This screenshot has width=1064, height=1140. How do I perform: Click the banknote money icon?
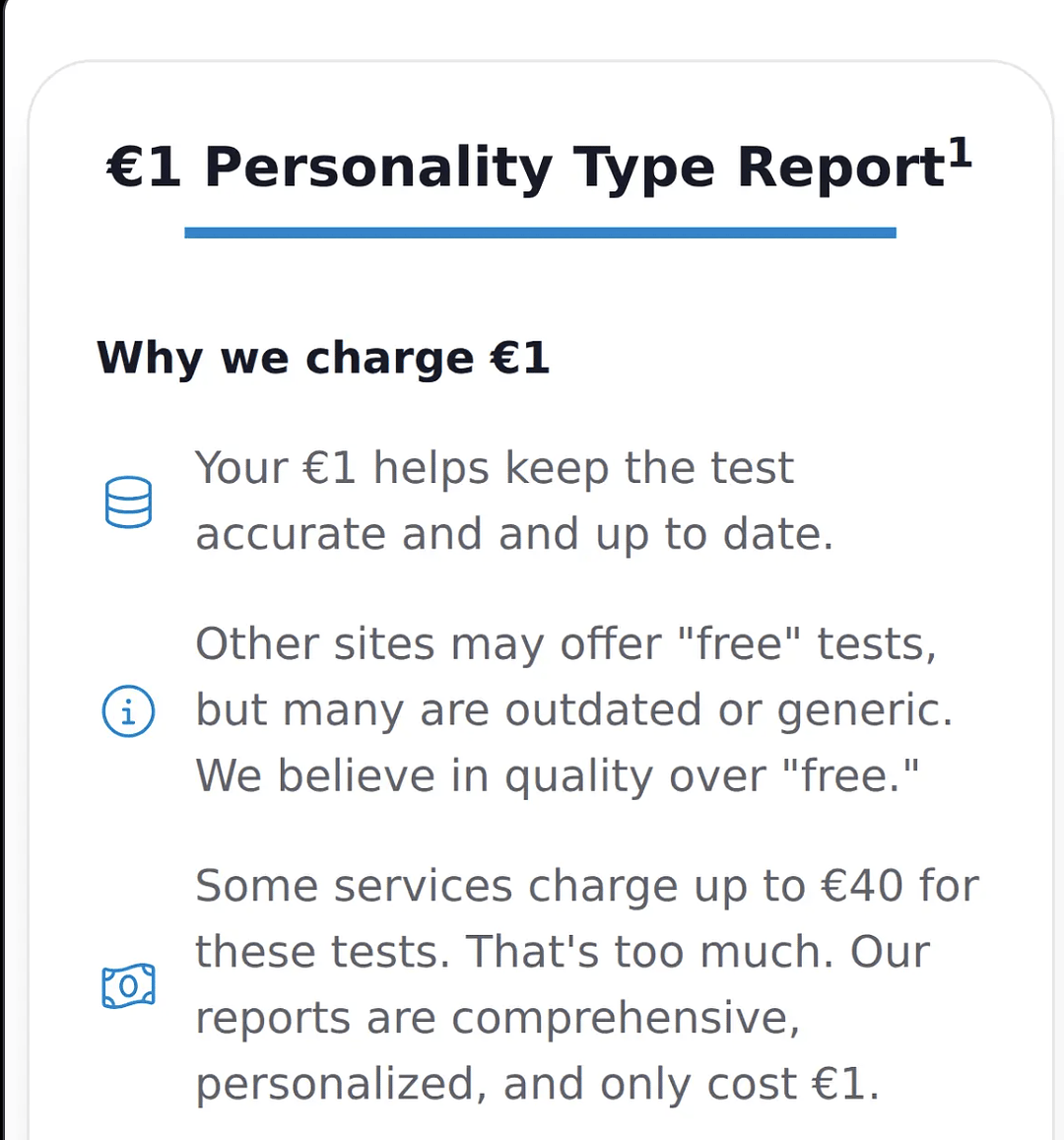129,986
